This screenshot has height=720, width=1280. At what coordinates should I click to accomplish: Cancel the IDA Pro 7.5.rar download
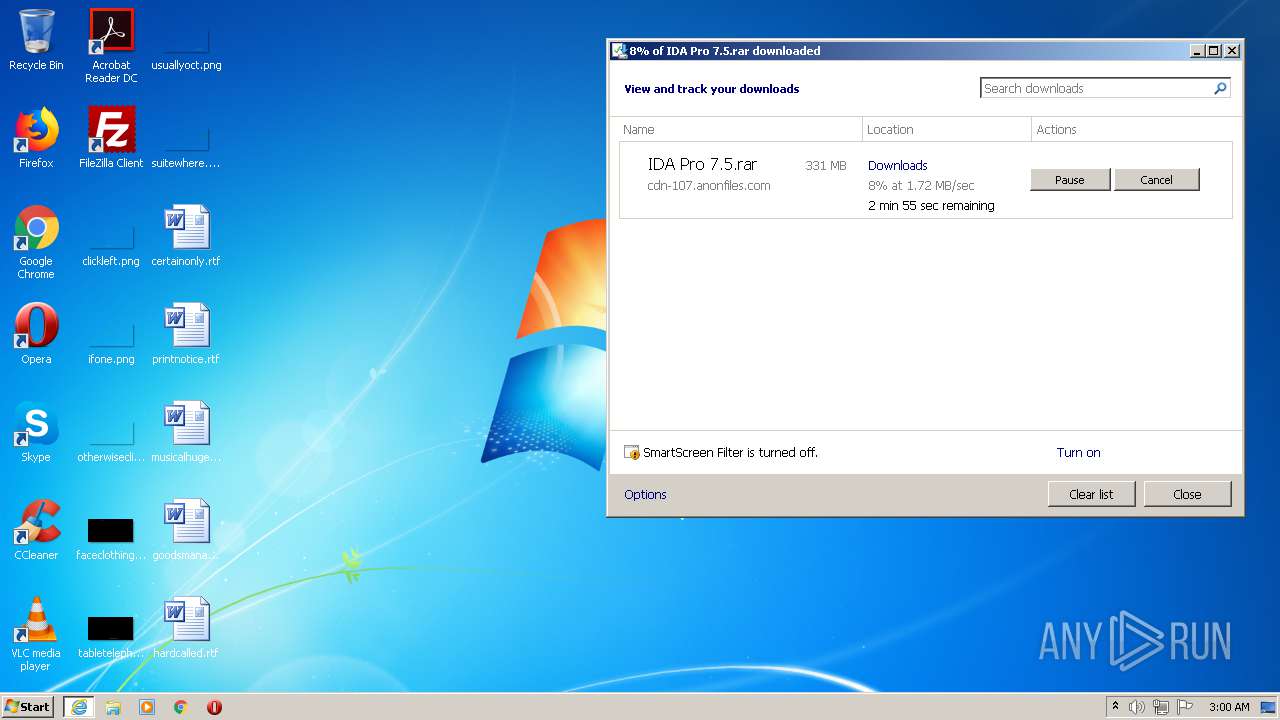point(1156,180)
